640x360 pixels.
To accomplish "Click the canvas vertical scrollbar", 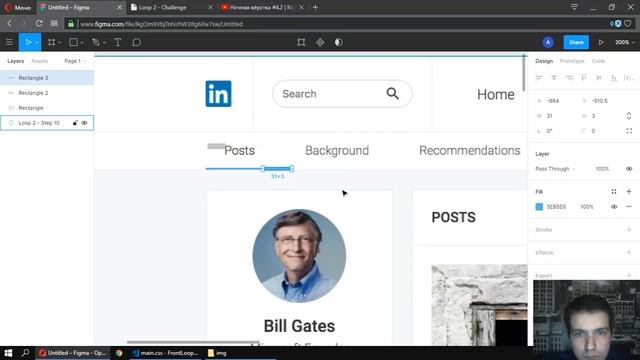I will pyautogui.click(x=524, y=73).
